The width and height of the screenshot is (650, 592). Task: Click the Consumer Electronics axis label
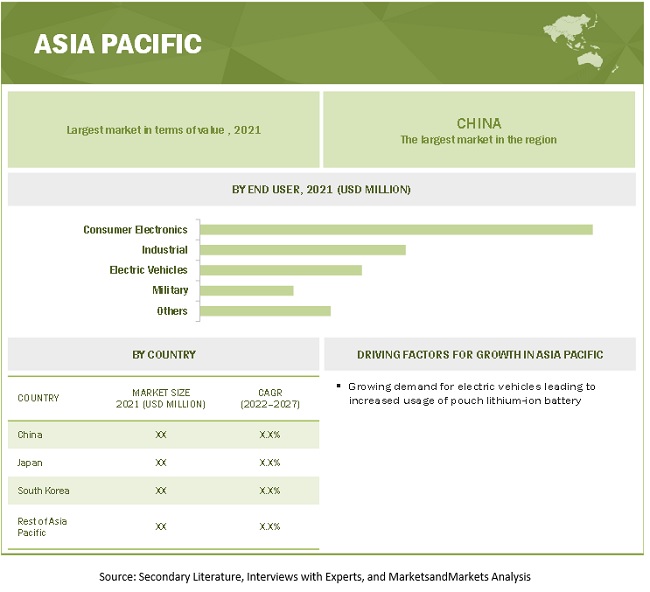pos(135,229)
